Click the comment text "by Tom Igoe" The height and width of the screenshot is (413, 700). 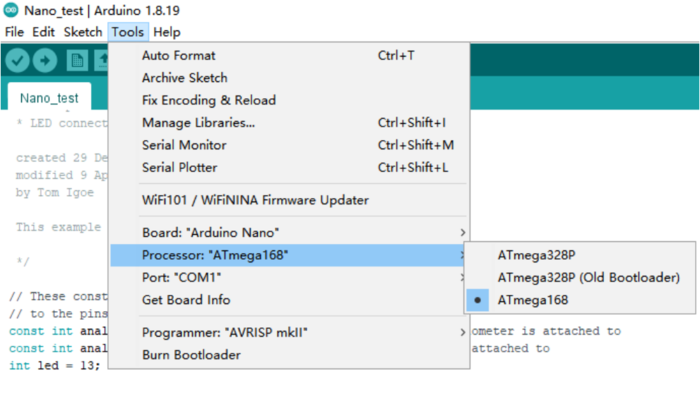[x=55, y=192]
